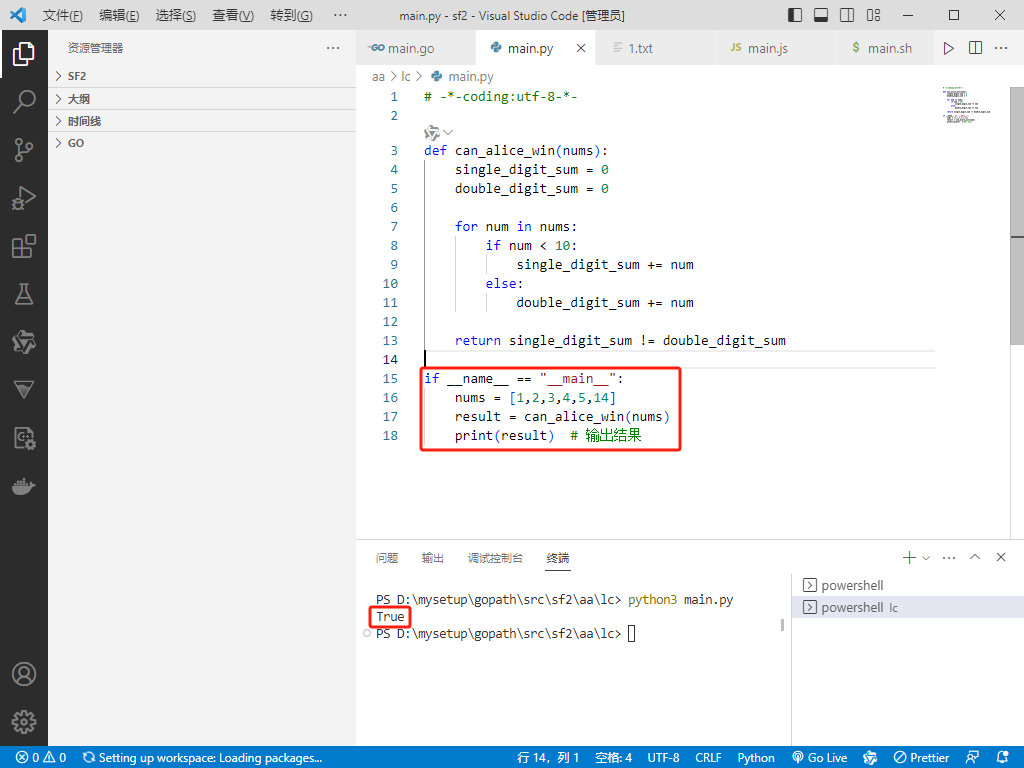
Task: Click errors and warnings status item
Action: 41,758
